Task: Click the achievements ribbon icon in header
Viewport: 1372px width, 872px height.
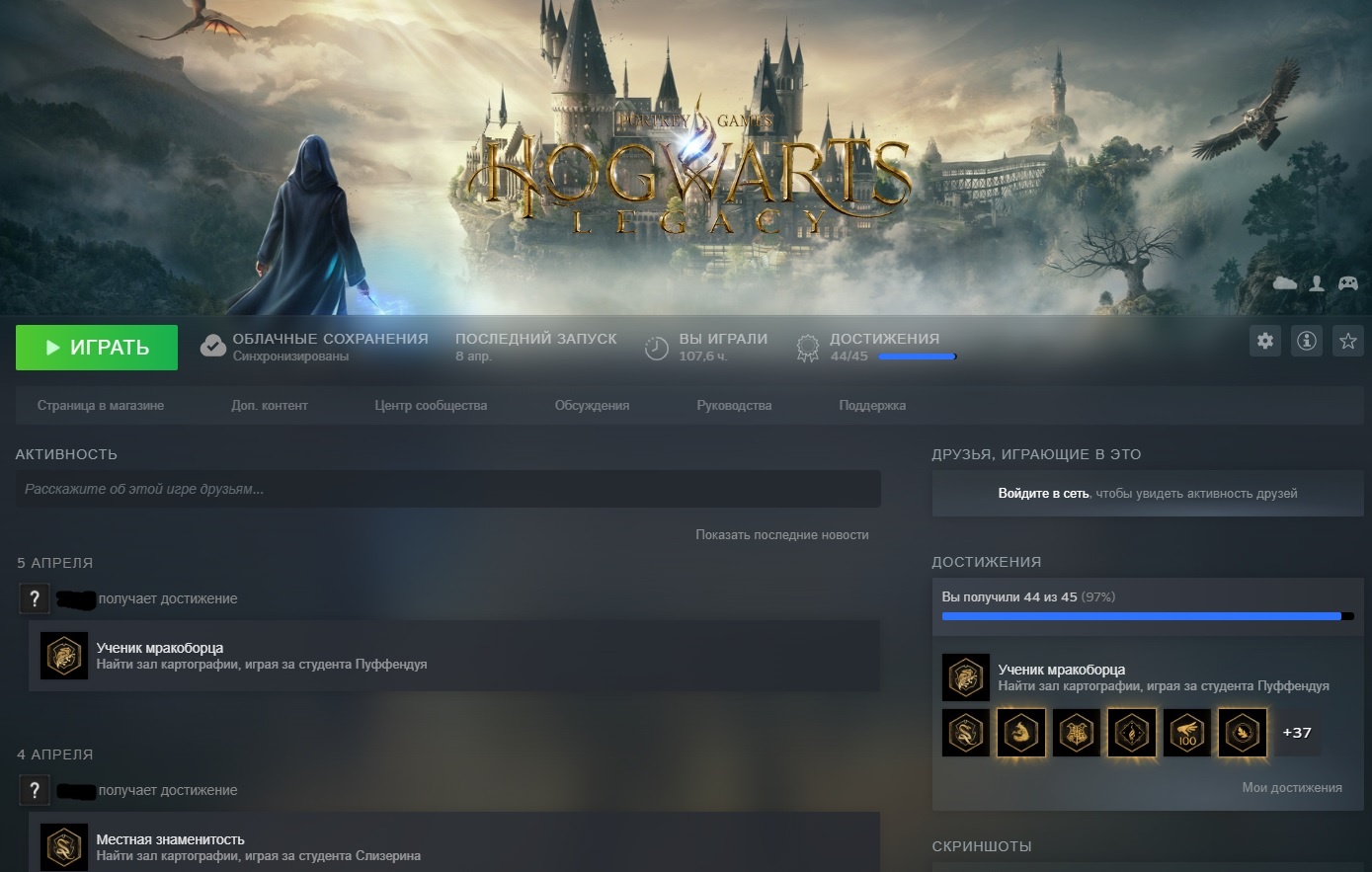Action: pyautogui.click(x=808, y=347)
